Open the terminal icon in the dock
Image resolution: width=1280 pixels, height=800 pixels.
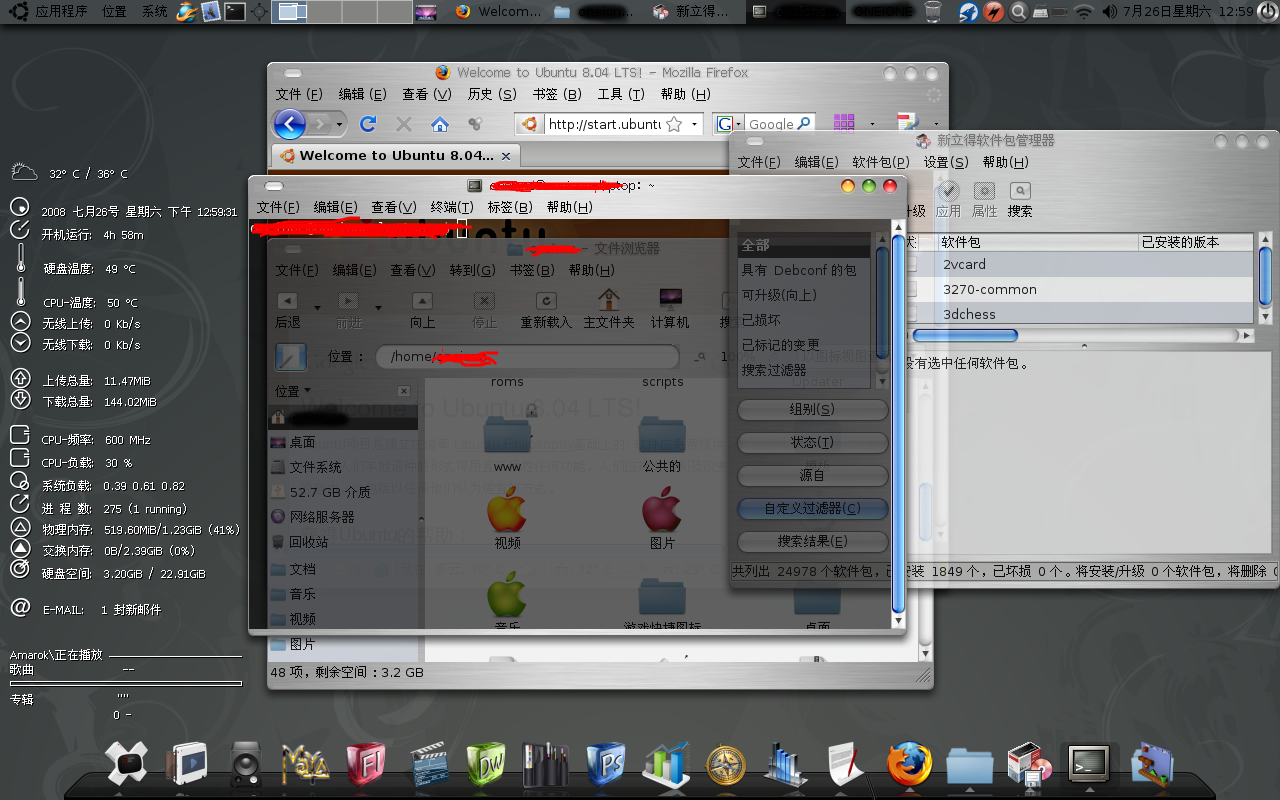(x=1088, y=765)
